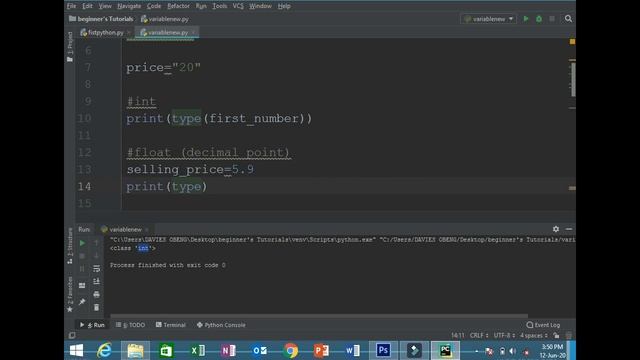Click the Windows Start button
The width and height of the screenshot is (640, 360).
76,351
